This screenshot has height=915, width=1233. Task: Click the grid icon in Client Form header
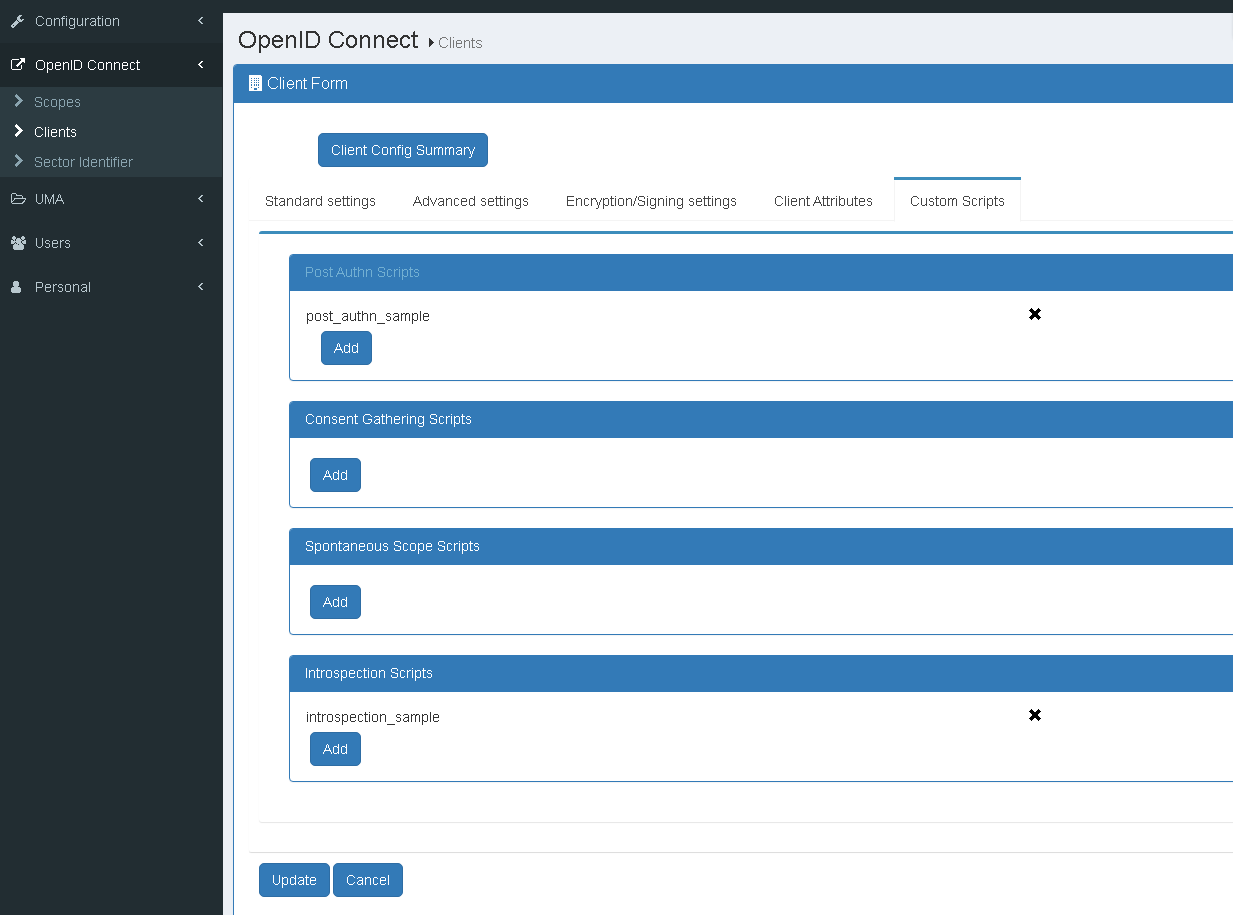click(x=256, y=83)
